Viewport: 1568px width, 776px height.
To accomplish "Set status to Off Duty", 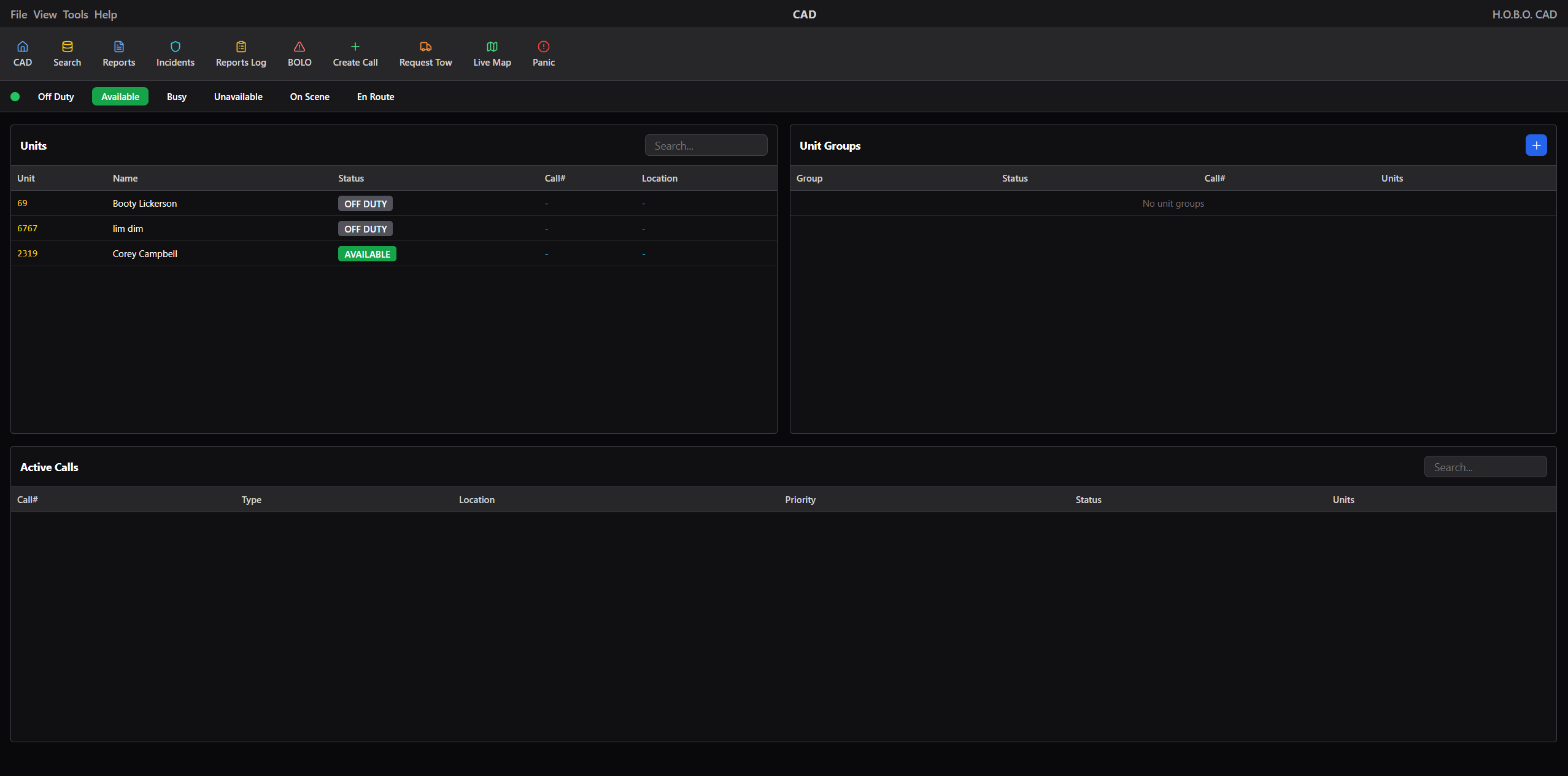I will [56, 97].
